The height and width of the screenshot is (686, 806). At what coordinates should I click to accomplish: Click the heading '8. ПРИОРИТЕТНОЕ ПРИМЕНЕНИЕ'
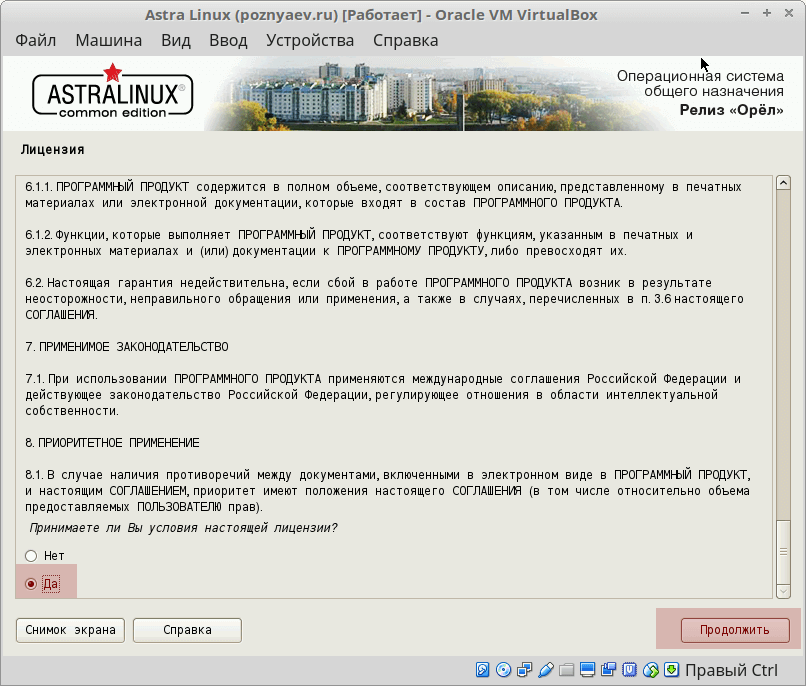click(113, 443)
